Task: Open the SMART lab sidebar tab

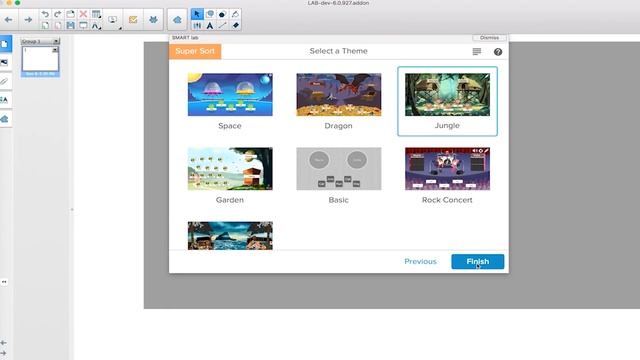Action: [x=5, y=119]
